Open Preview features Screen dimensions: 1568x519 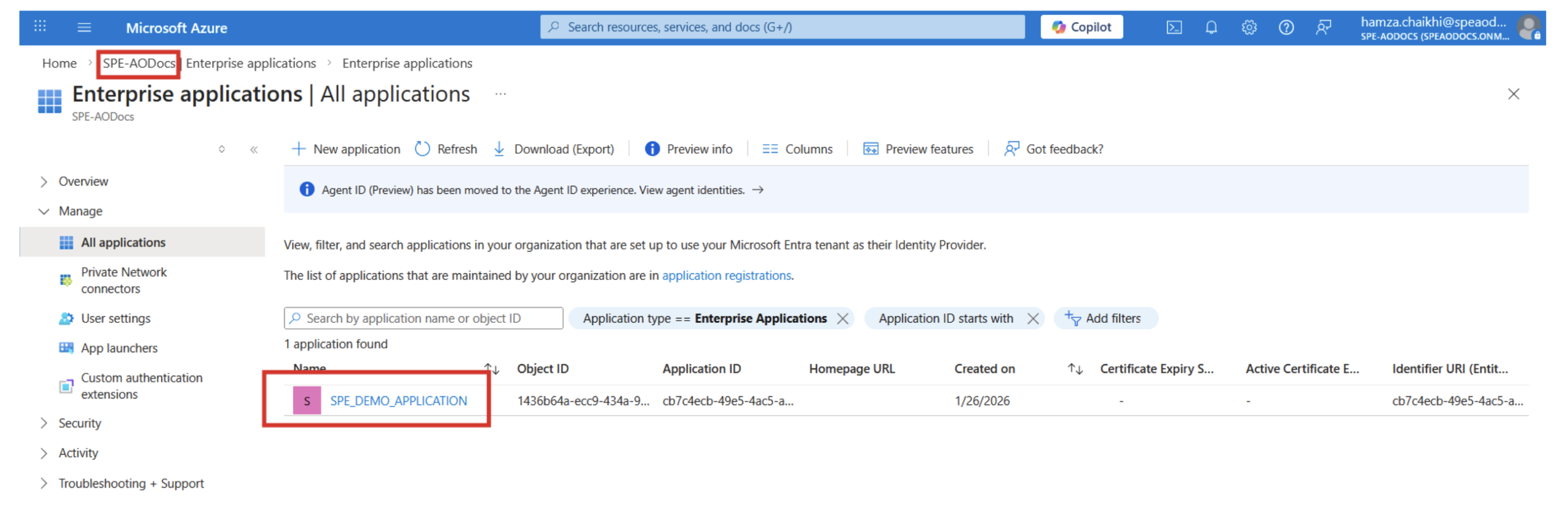tap(918, 149)
